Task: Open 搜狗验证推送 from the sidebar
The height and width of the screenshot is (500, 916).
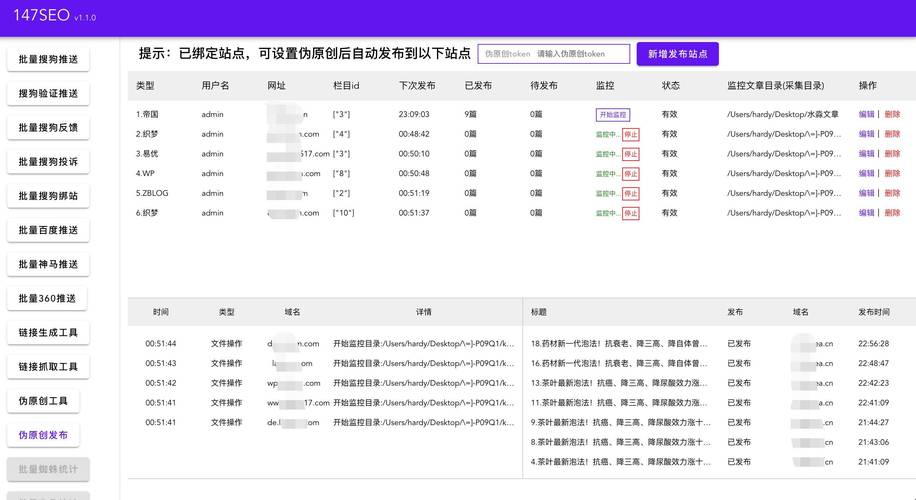Action: [48, 94]
